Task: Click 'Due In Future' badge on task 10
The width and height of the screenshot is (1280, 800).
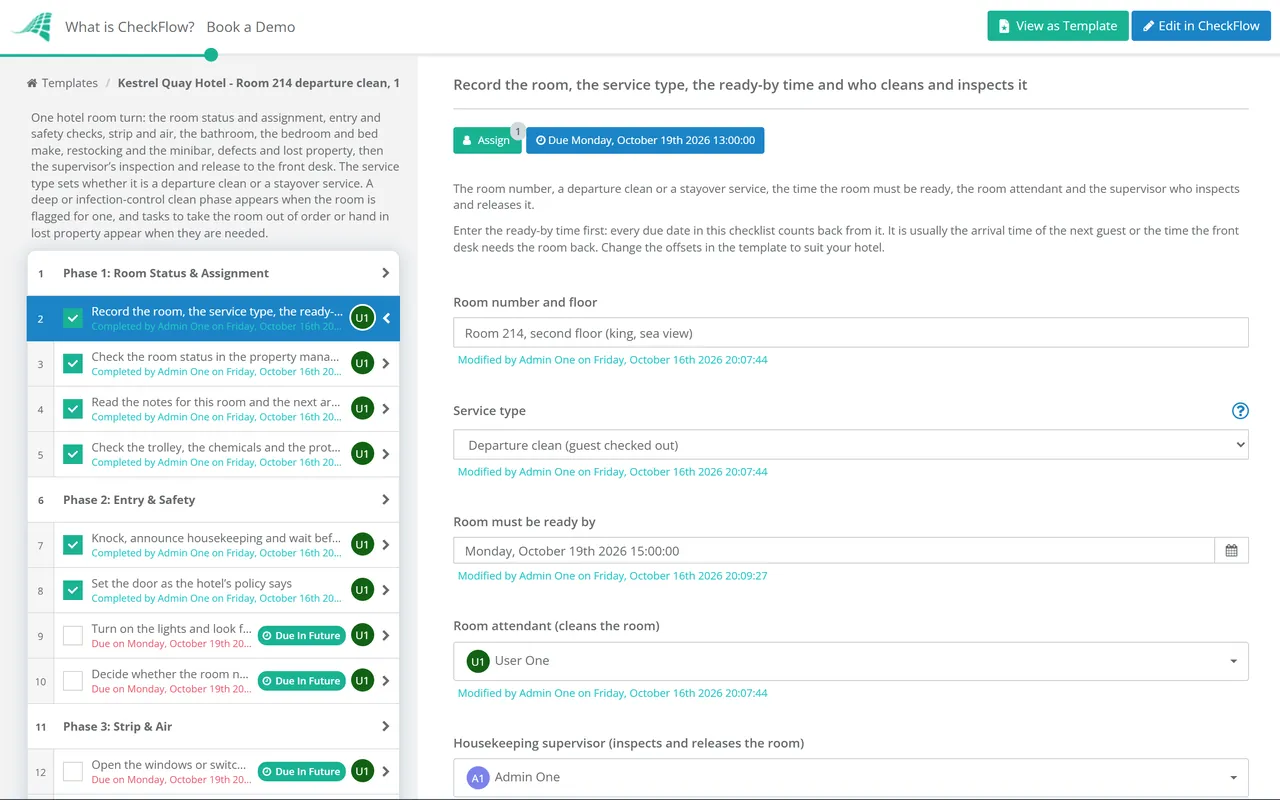Action: 301,681
